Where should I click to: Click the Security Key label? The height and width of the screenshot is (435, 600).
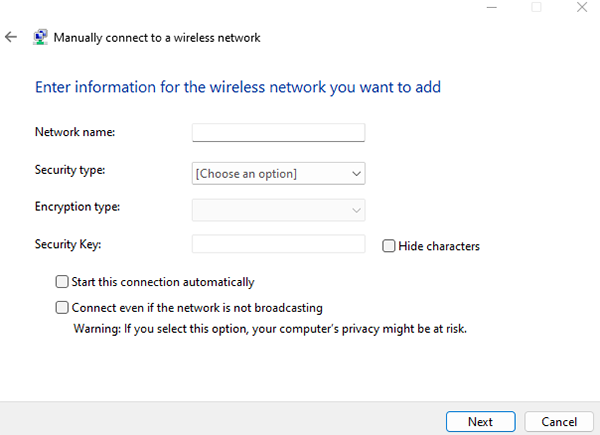68,244
